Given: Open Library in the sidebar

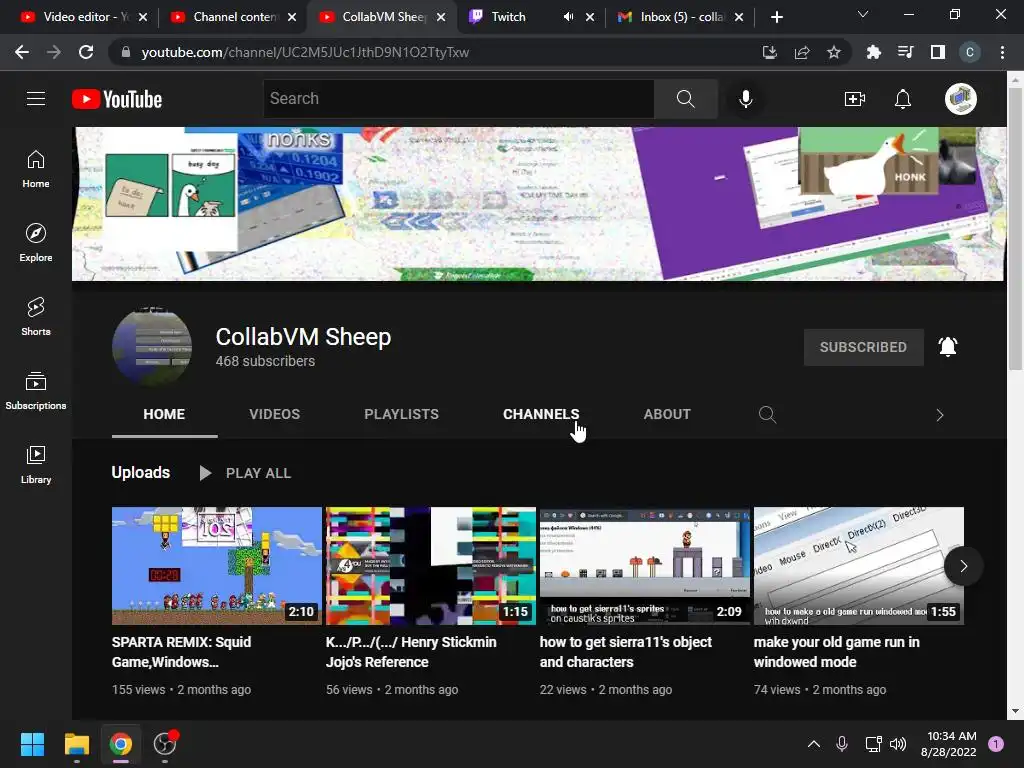Looking at the screenshot, I should [36, 464].
